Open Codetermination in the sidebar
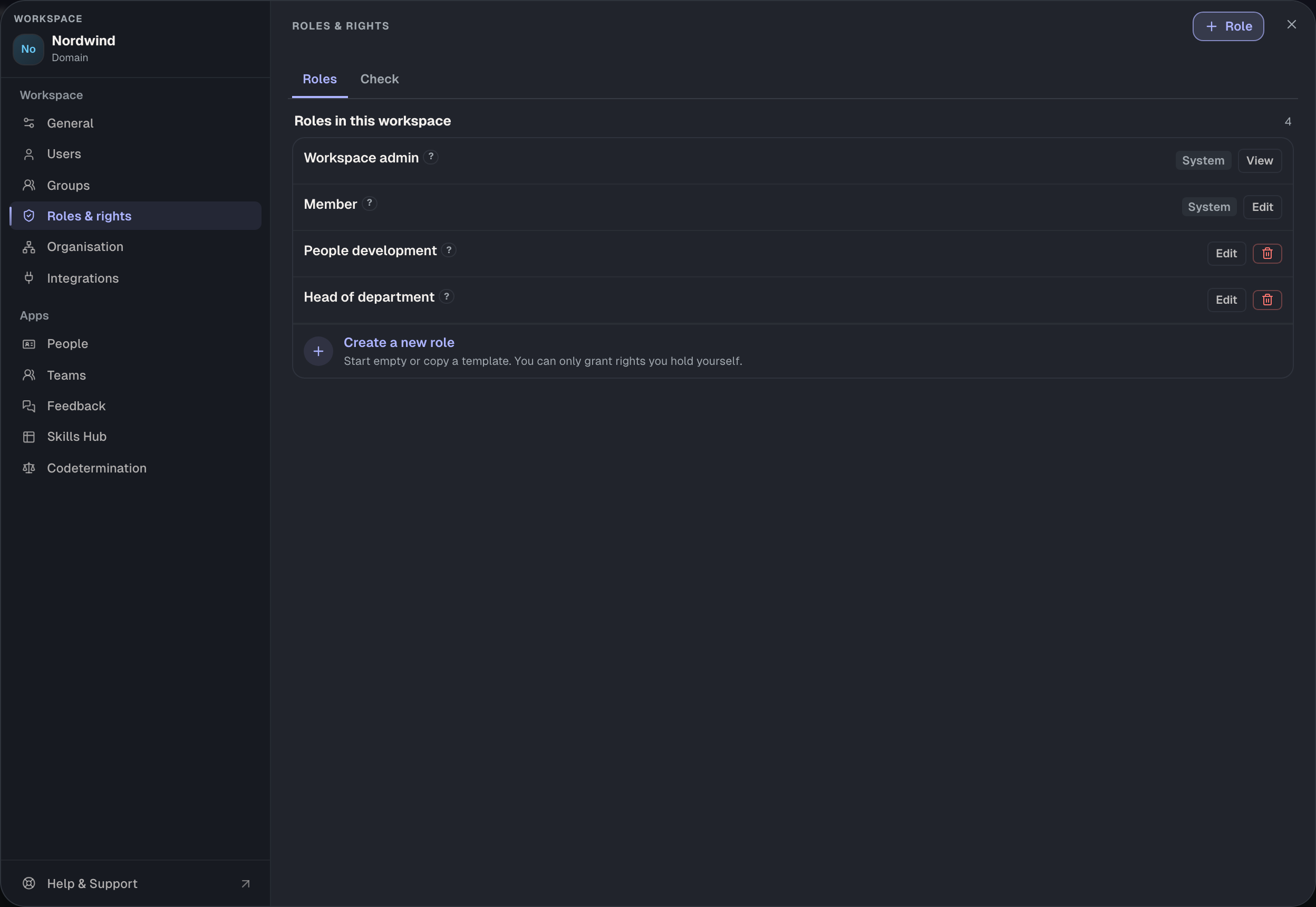The height and width of the screenshot is (907, 1316). click(135, 468)
